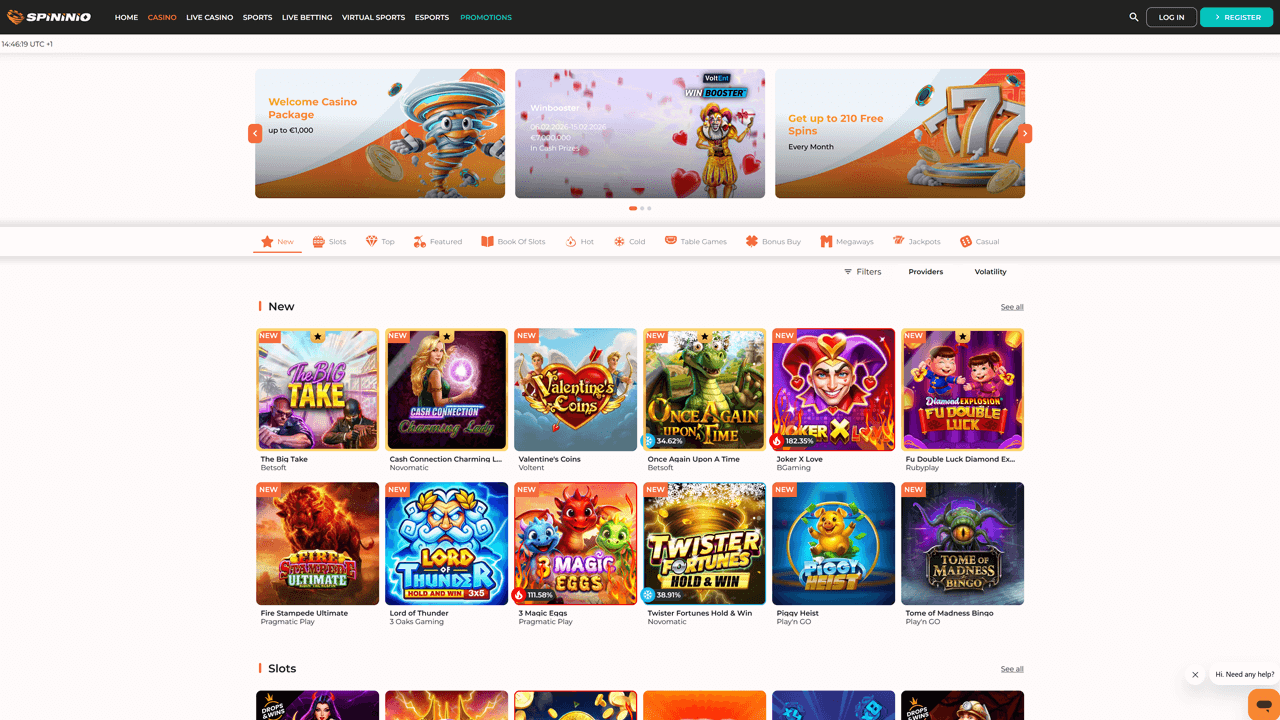Screen dimensions: 1280x720
Task: Open the Promotions menu item
Action: pyautogui.click(x=486, y=17)
